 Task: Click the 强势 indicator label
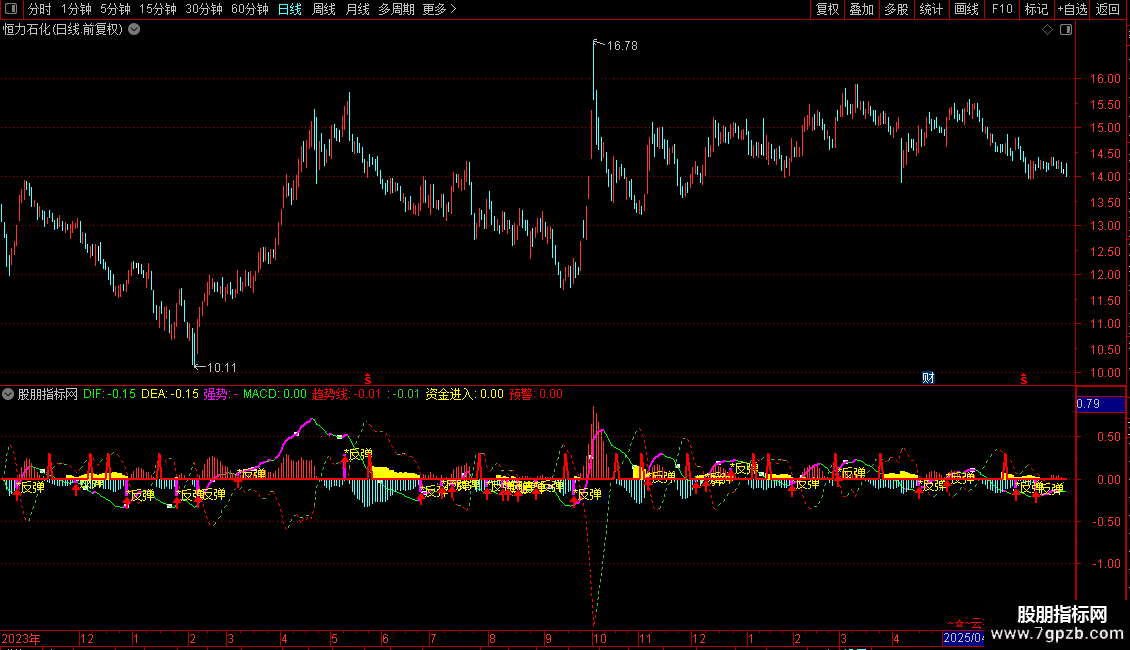(216, 394)
